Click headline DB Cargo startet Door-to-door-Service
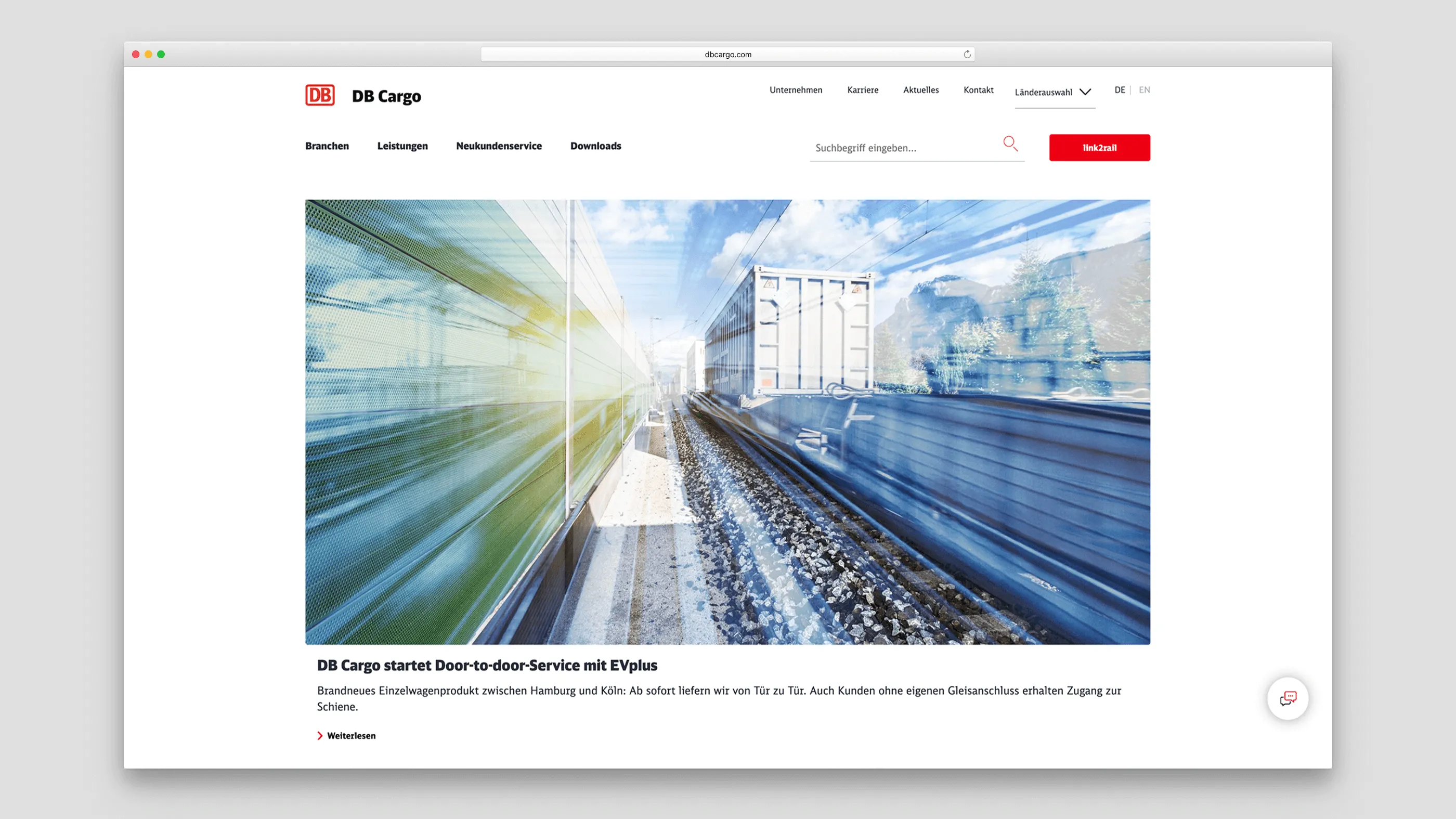Image resolution: width=1456 pixels, height=819 pixels. tap(487, 665)
